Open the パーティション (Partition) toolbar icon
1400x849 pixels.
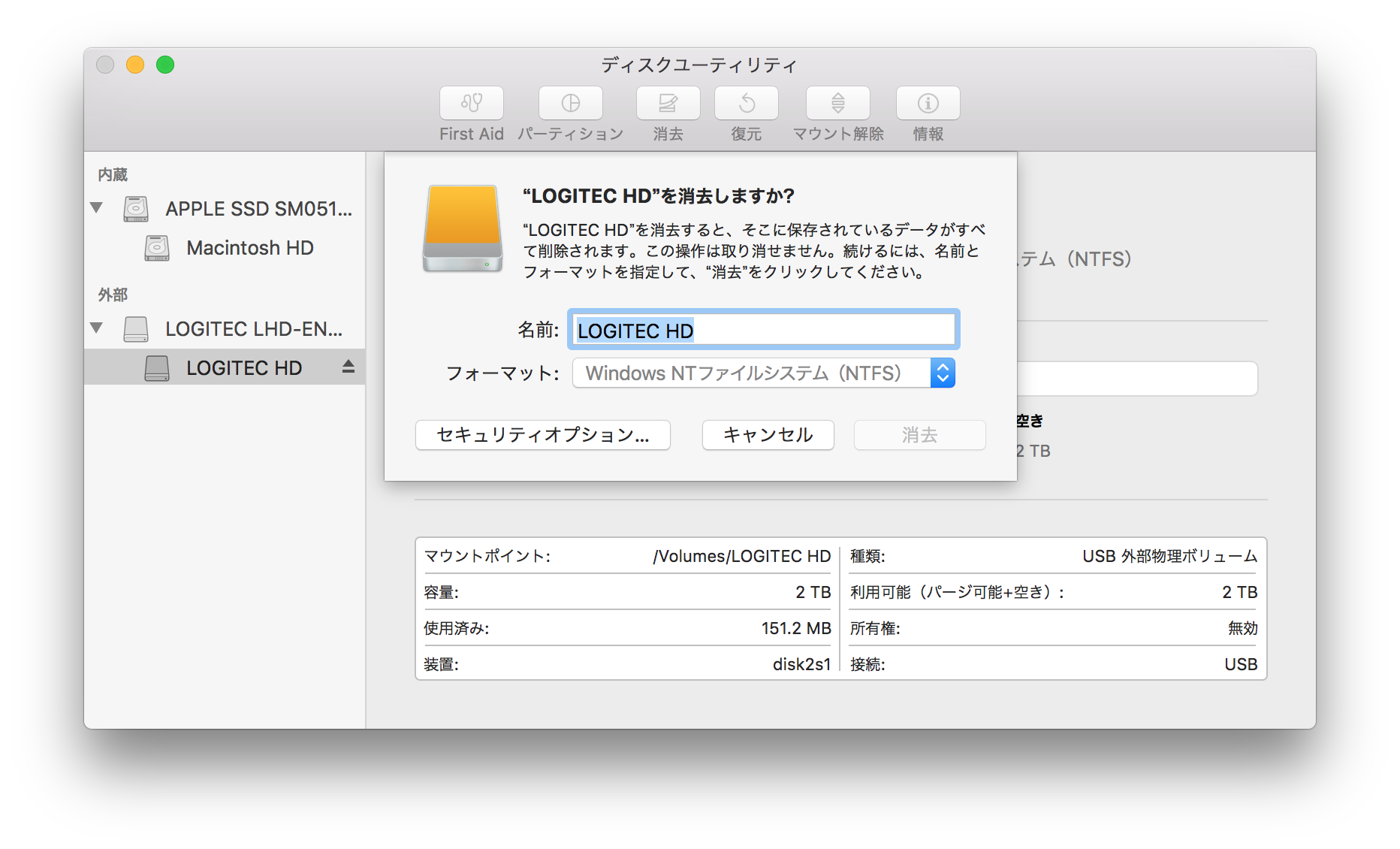coord(571,103)
